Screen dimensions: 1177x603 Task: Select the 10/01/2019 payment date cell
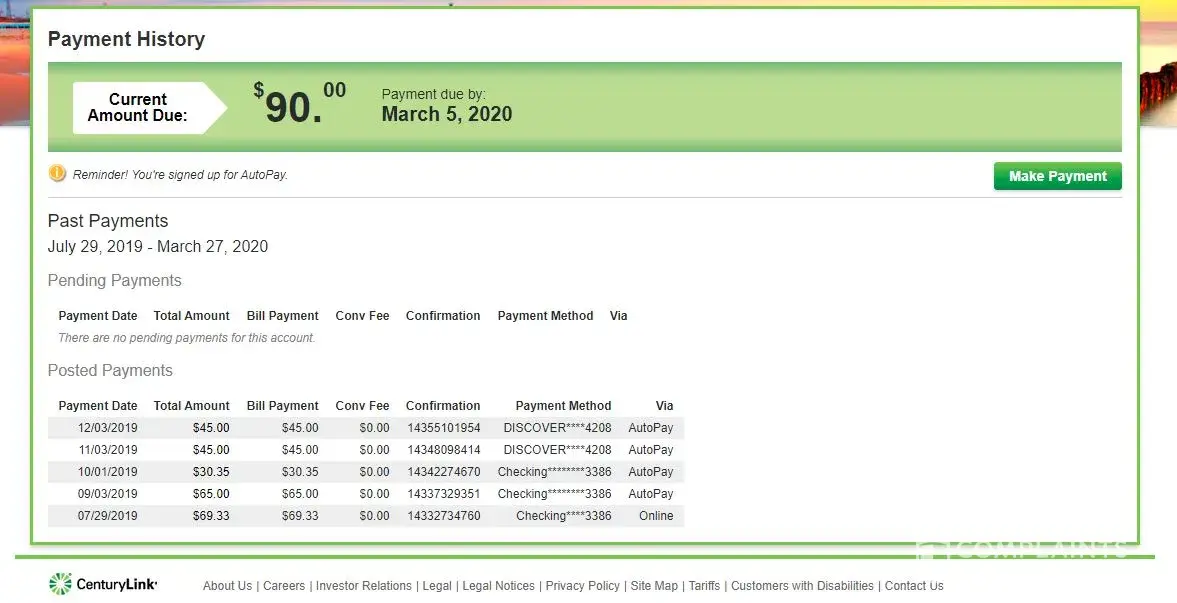click(x=107, y=472)
